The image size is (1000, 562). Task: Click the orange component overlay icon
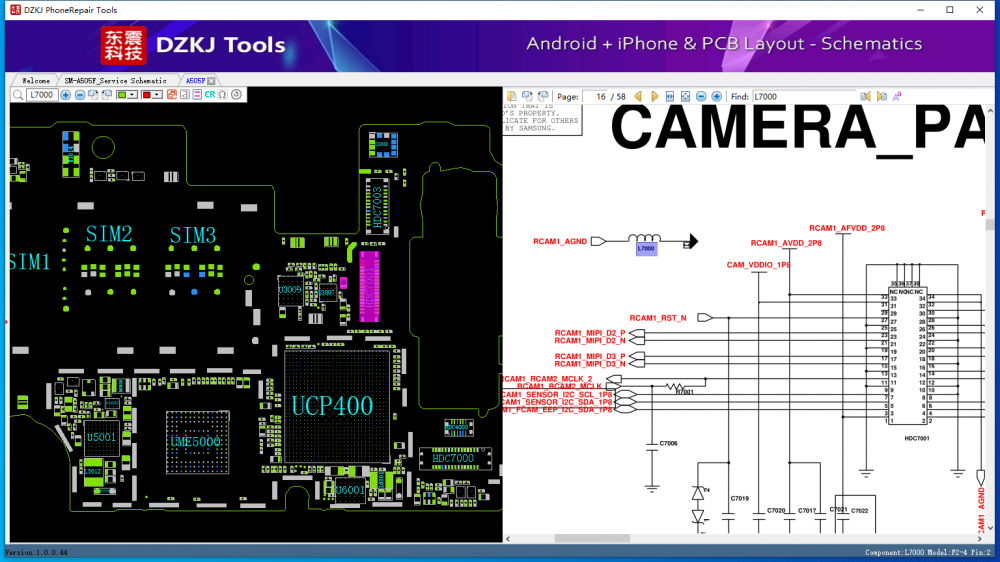pos(172,95)
